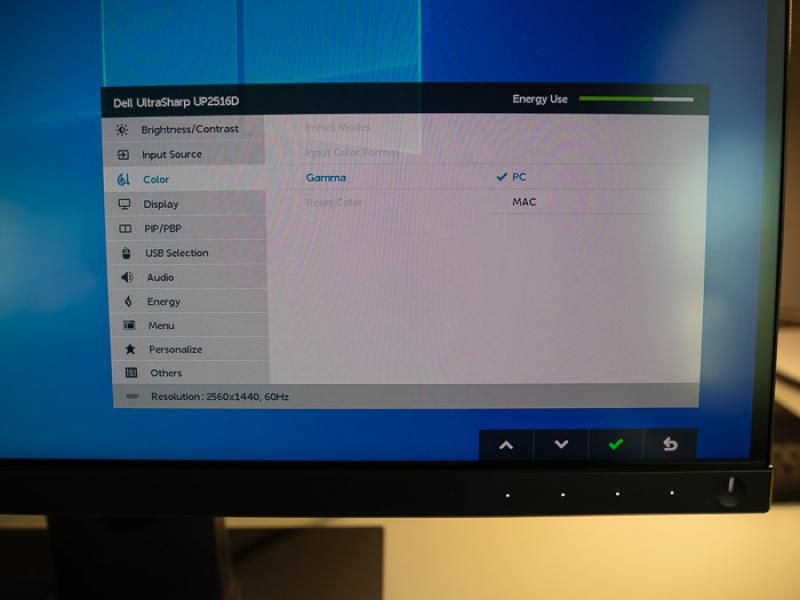Click the Input Source arrow icon
Screen dimensions: 800x600
click(123, 155)
